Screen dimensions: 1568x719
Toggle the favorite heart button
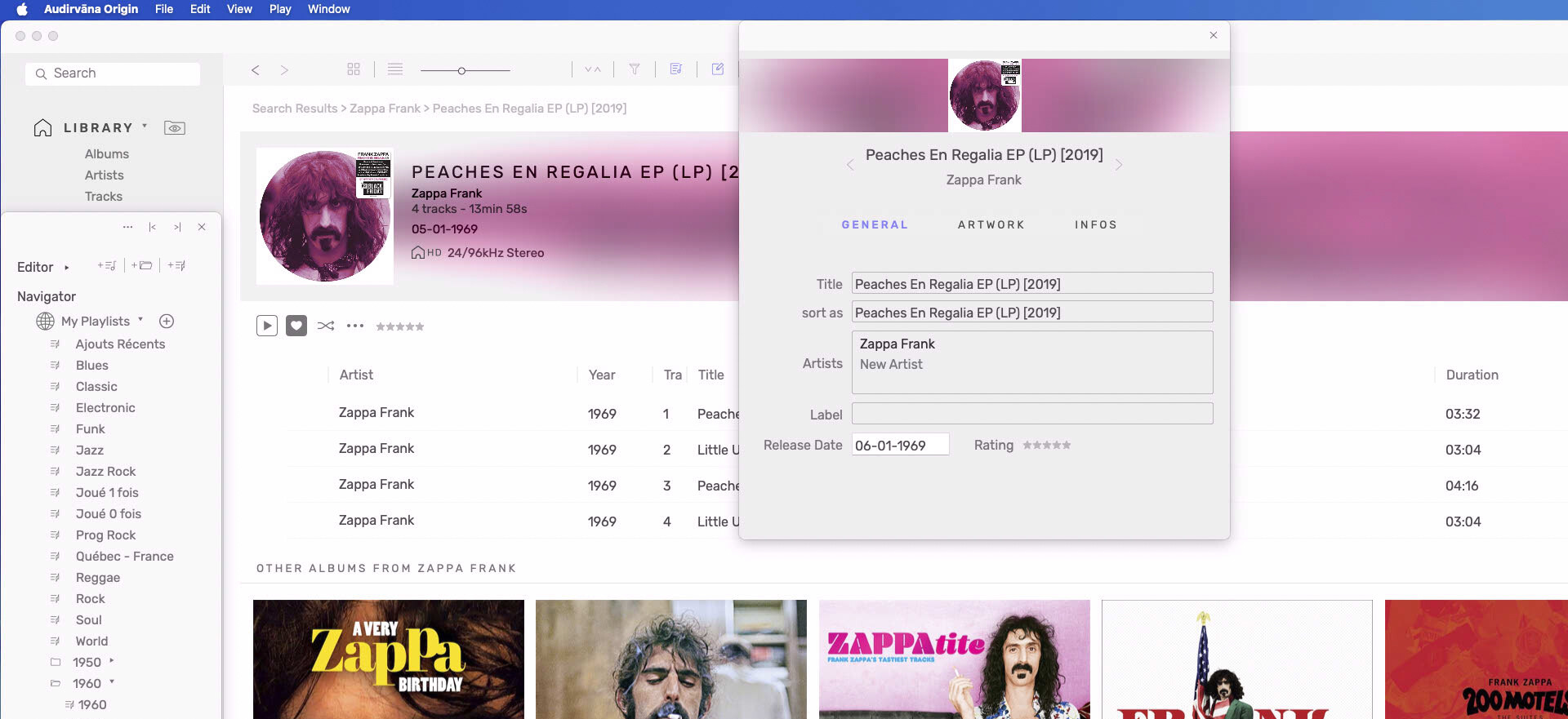pos(296,326)
